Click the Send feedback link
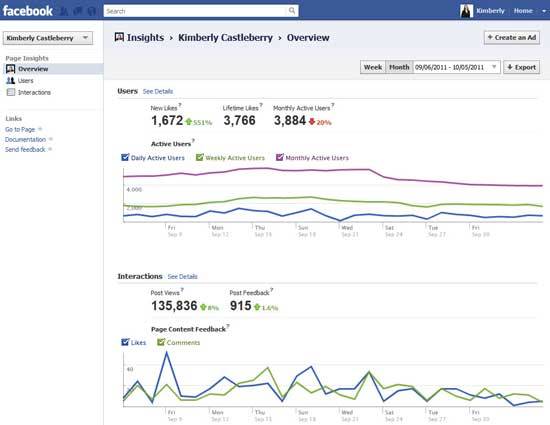The image size is (550, 425). pos(25,149)
